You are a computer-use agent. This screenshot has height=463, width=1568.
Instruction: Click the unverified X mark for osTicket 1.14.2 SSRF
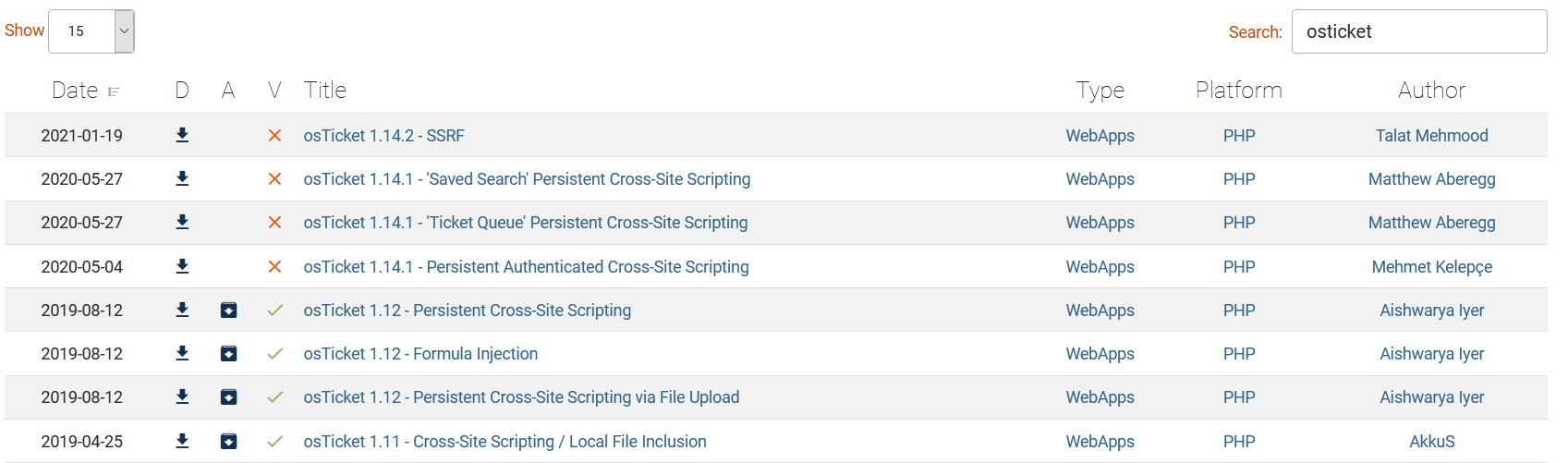274,136
